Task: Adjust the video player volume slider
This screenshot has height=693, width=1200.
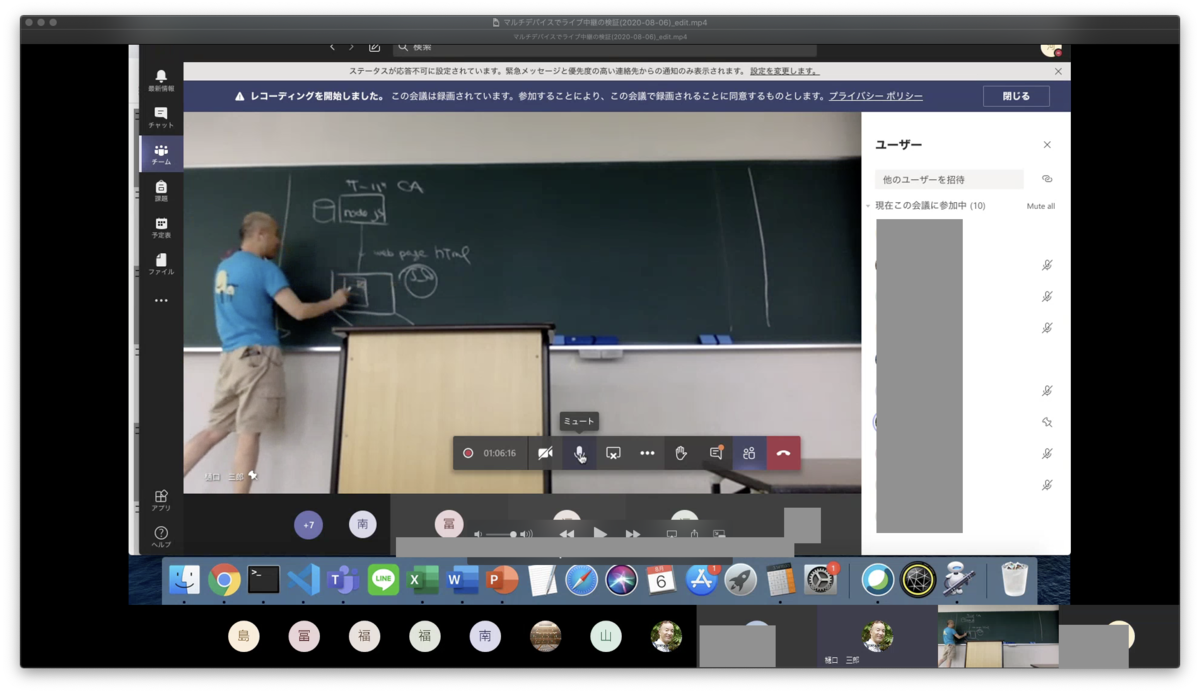Action: click(500, 535)
